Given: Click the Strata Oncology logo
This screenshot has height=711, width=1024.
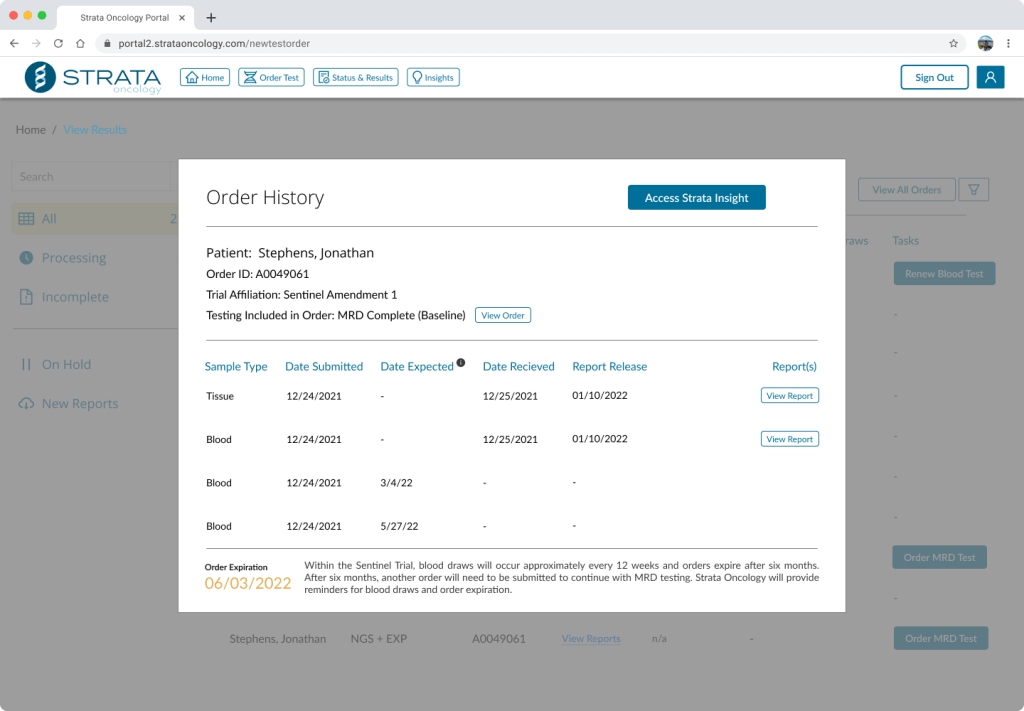Looking at the screenshot, I should [x=92, y=78].
